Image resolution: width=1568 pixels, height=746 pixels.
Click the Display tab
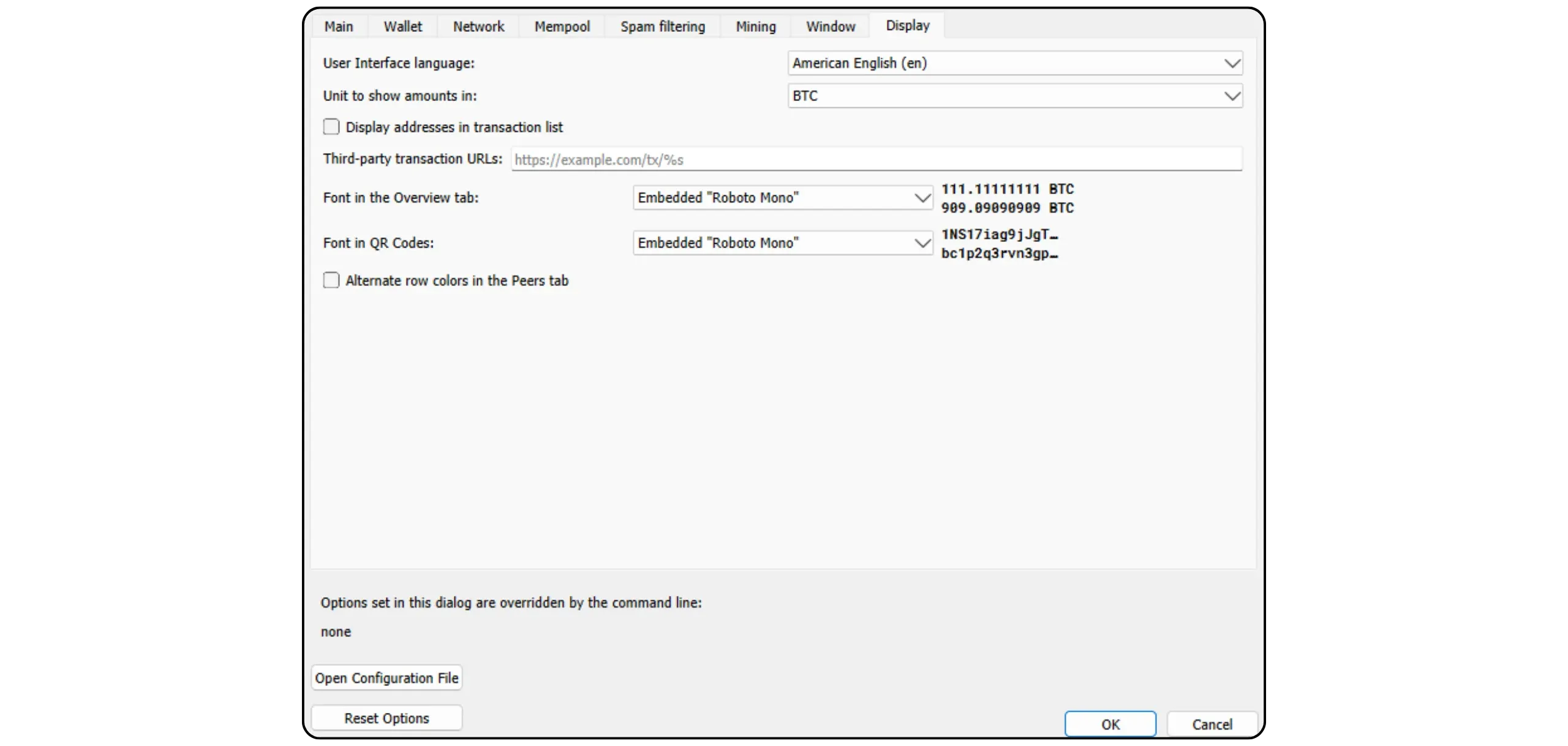point(907,25)
